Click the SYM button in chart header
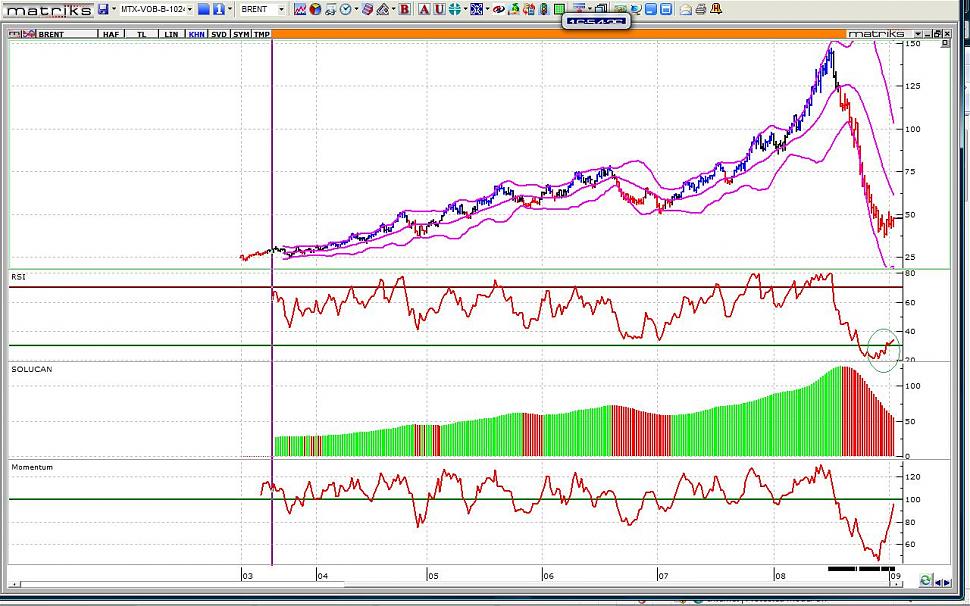The height and width of the screenshot is (606, 970). click(241, 34)
